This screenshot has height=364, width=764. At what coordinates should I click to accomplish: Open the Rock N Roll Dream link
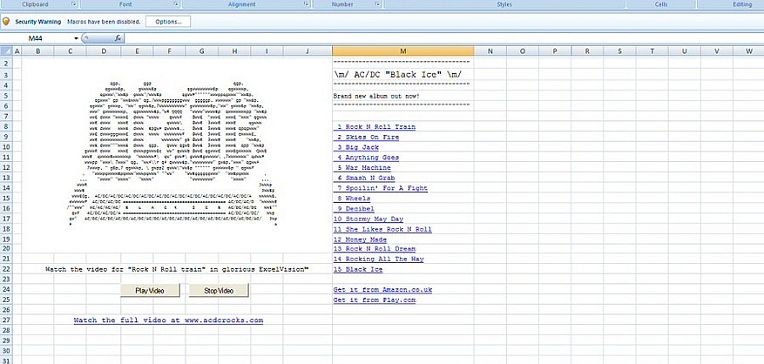coord(375,249)
